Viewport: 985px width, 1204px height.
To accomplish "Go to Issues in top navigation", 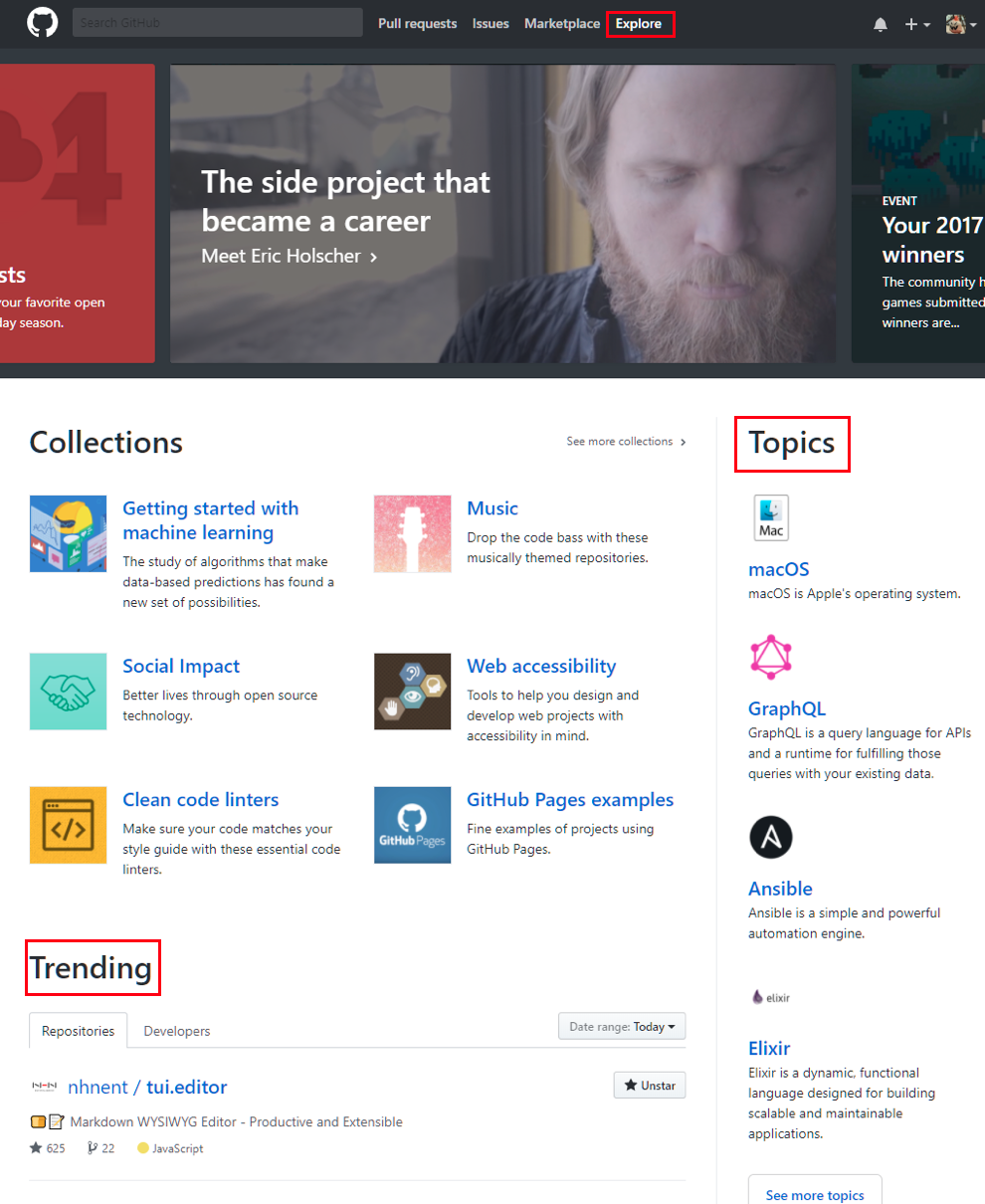I will (x=491, y=23).
